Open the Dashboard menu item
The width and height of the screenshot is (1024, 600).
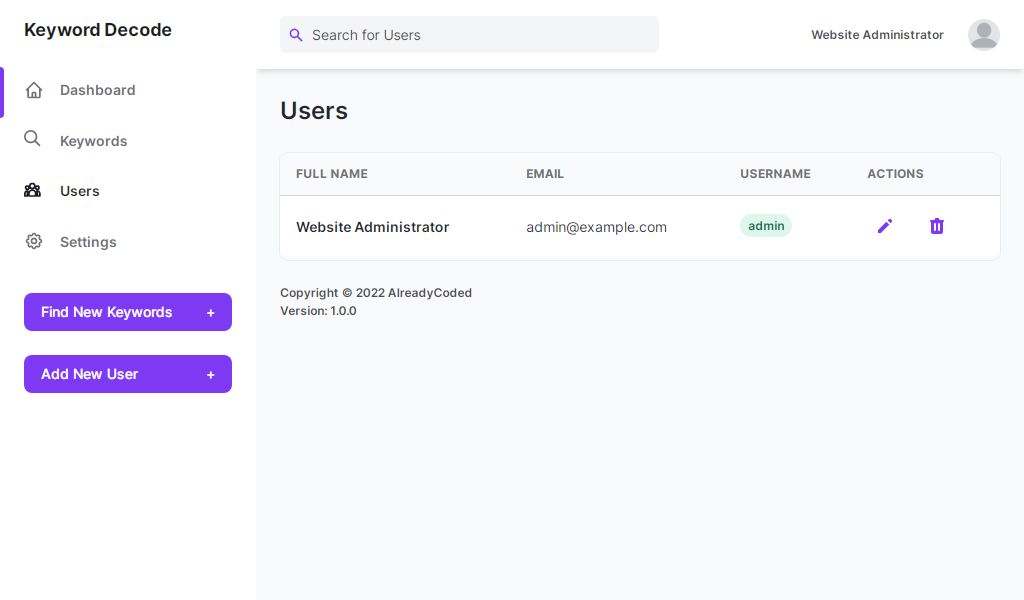point(97,90)
